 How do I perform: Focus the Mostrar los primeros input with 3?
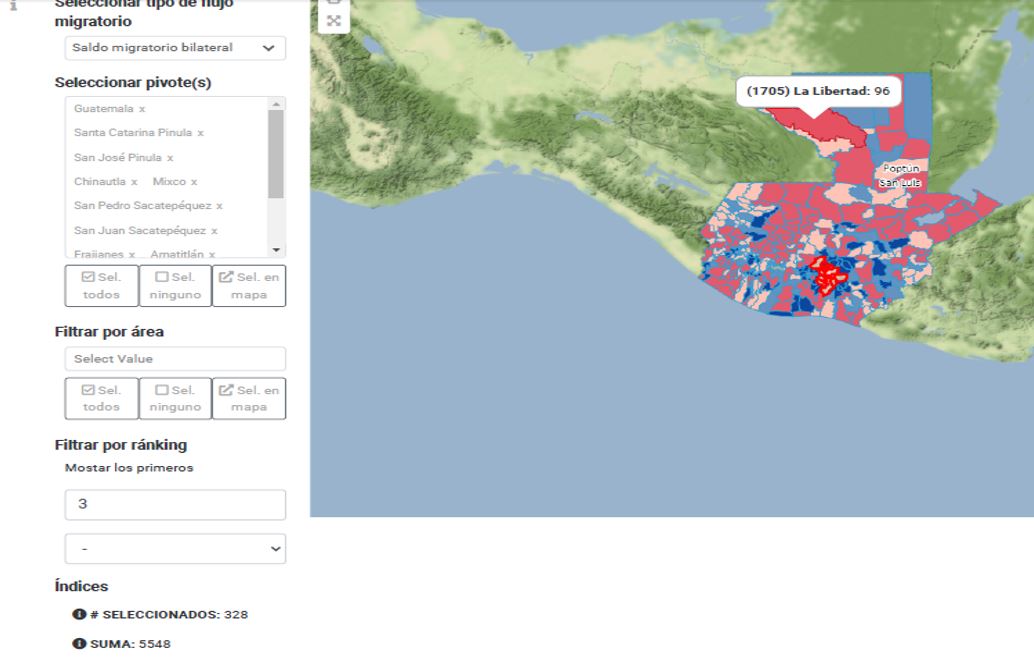(175, 505)
